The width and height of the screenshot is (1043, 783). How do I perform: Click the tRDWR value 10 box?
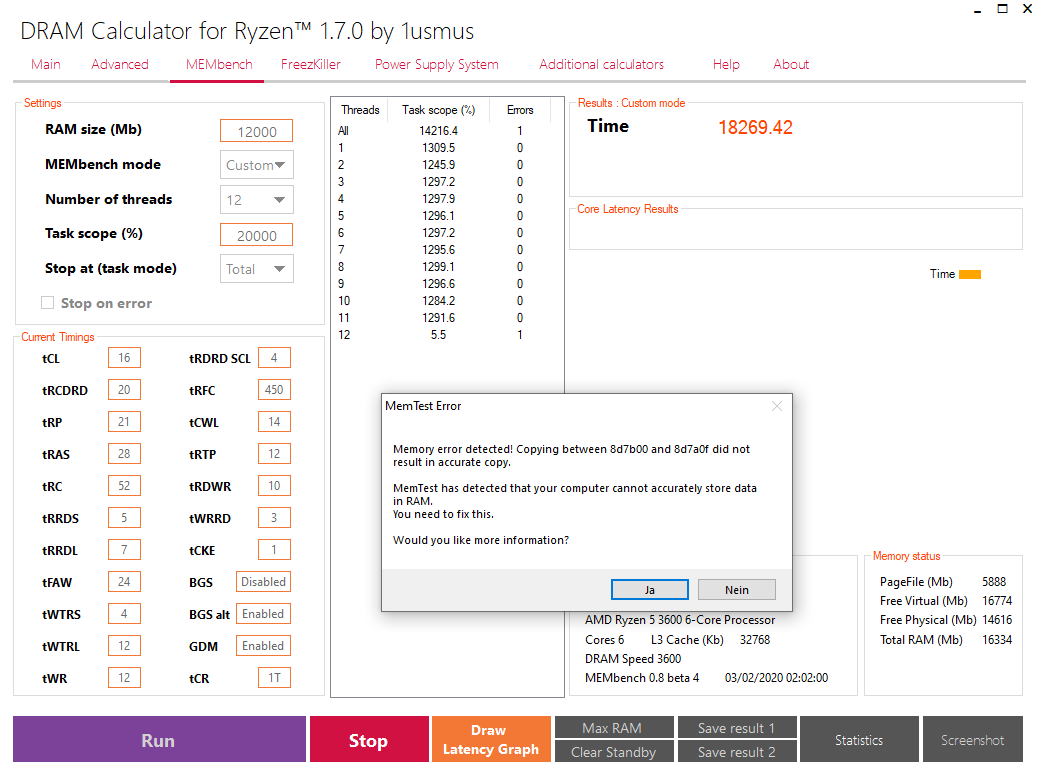[274, 486]
